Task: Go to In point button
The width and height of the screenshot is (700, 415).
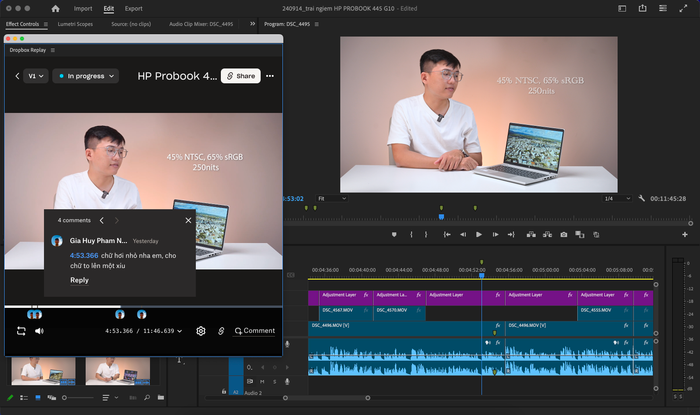Action: (446, 234)
